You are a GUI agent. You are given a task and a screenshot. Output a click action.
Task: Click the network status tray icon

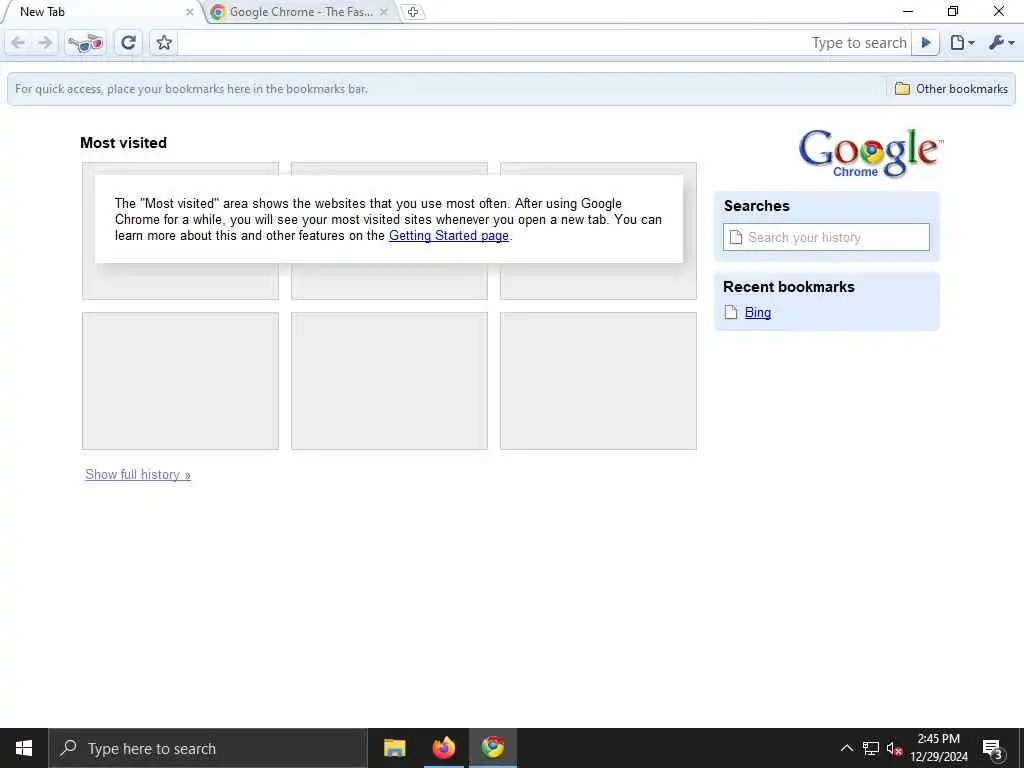tap(871, 748)
